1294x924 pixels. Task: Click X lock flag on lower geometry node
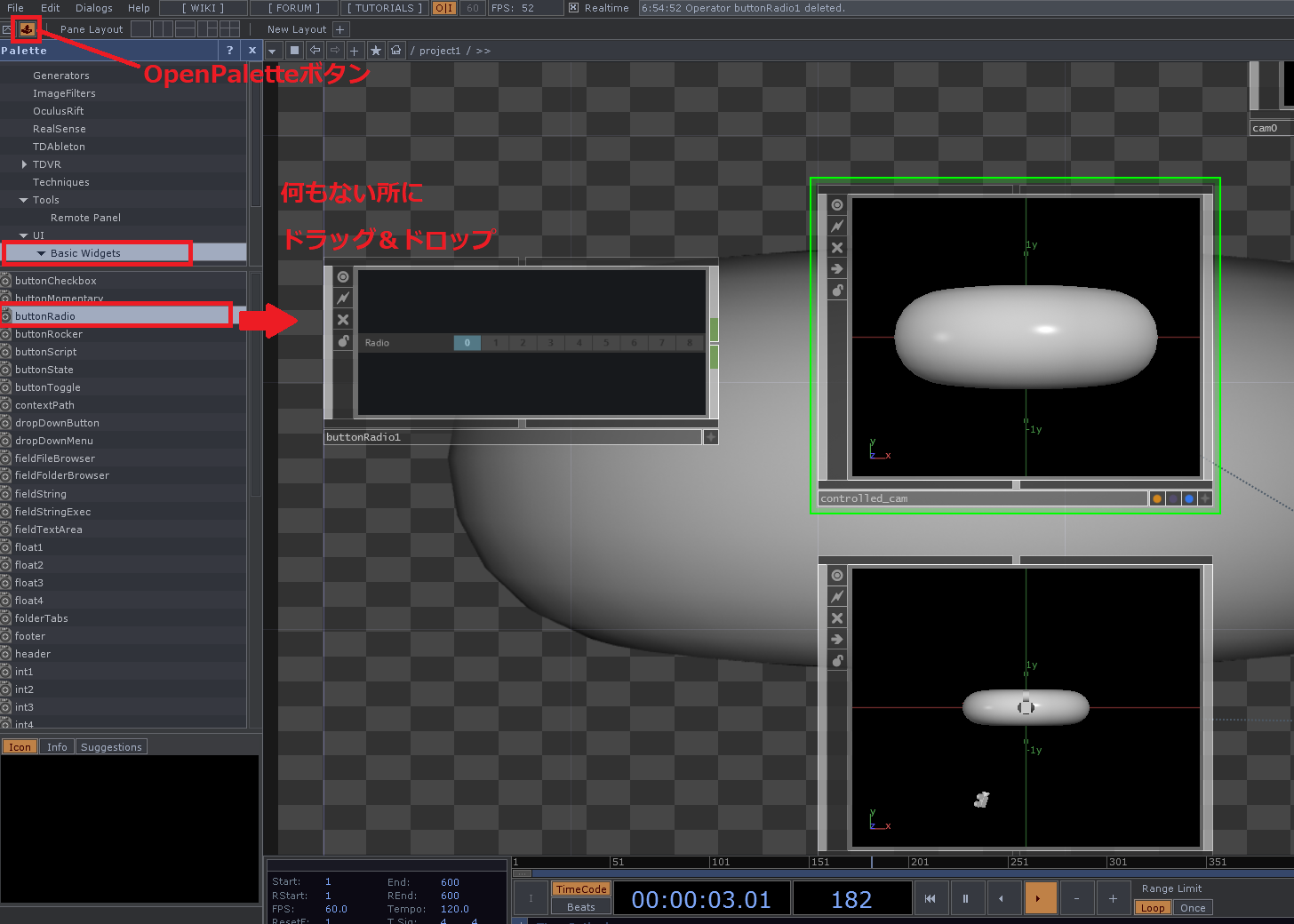pyautogui.click(x=837, y=618)
